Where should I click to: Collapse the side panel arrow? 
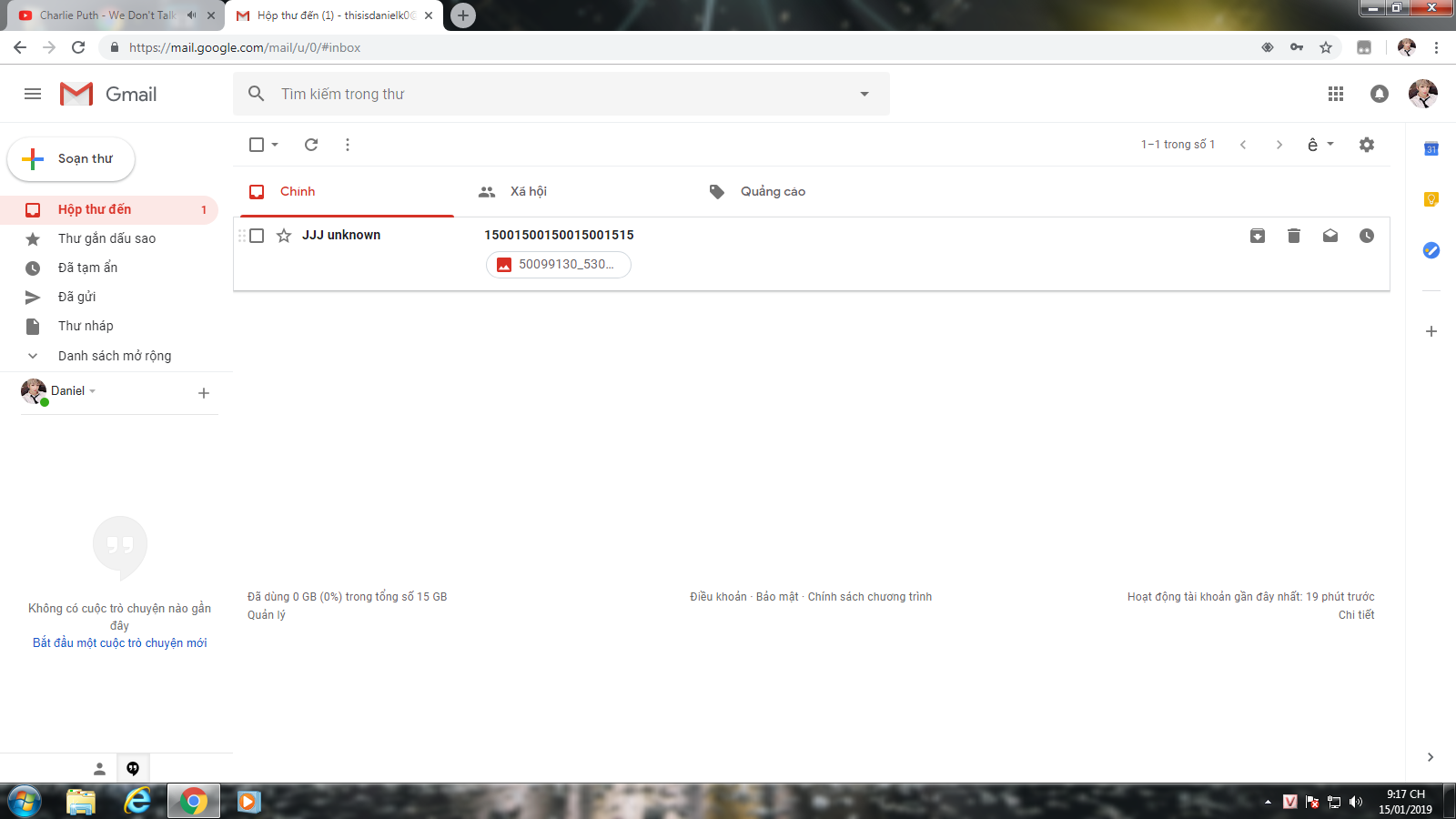pos(1431,757)
